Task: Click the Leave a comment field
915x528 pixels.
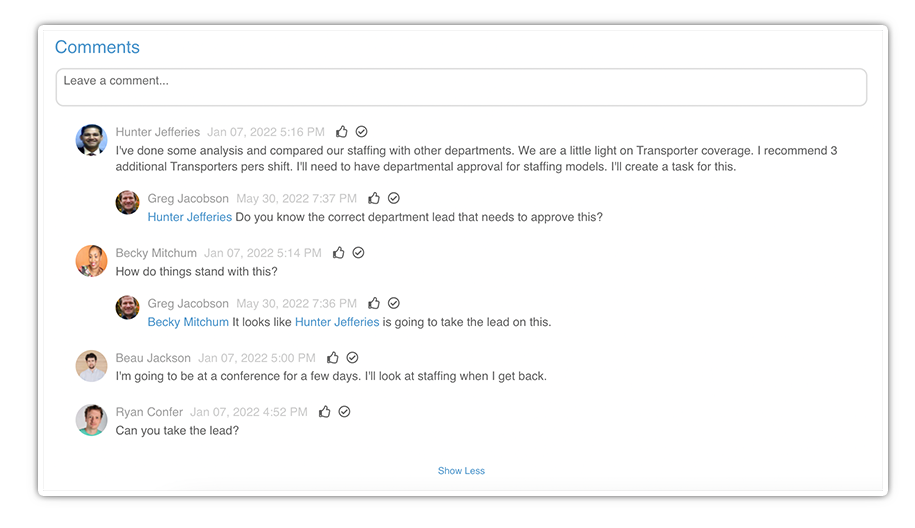Action: [461, 87]
